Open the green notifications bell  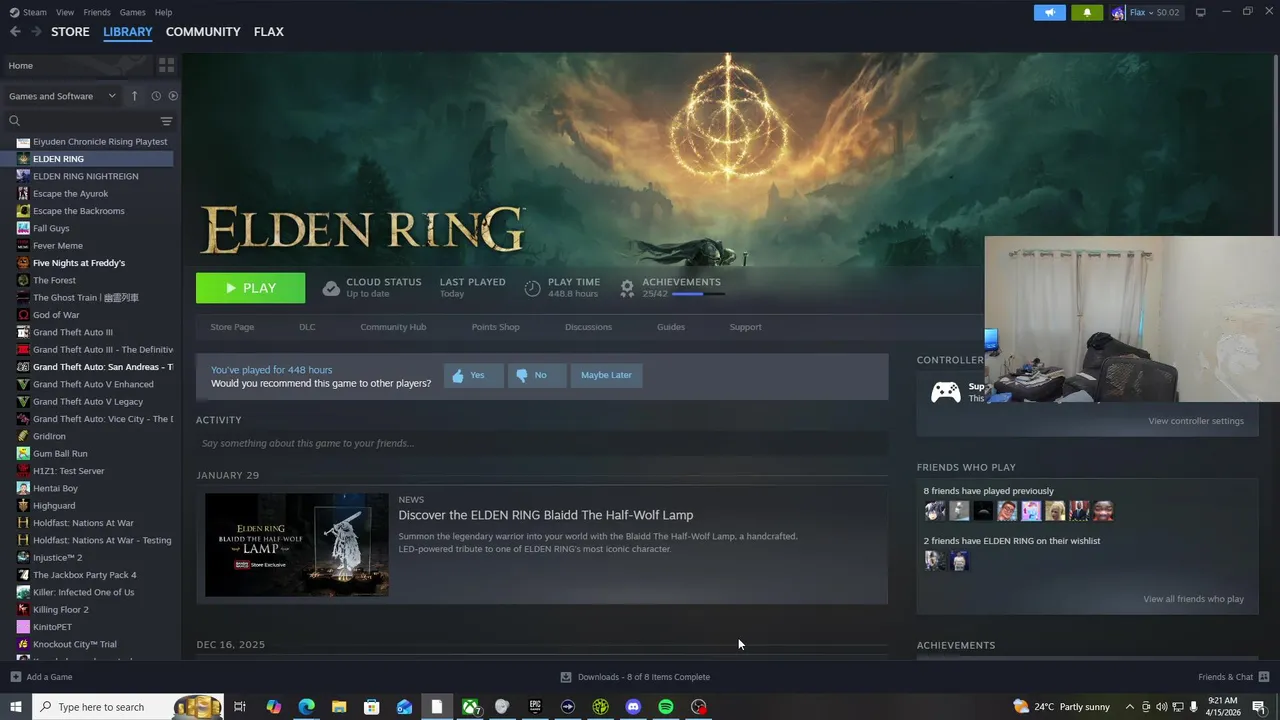pos(1087,12)
